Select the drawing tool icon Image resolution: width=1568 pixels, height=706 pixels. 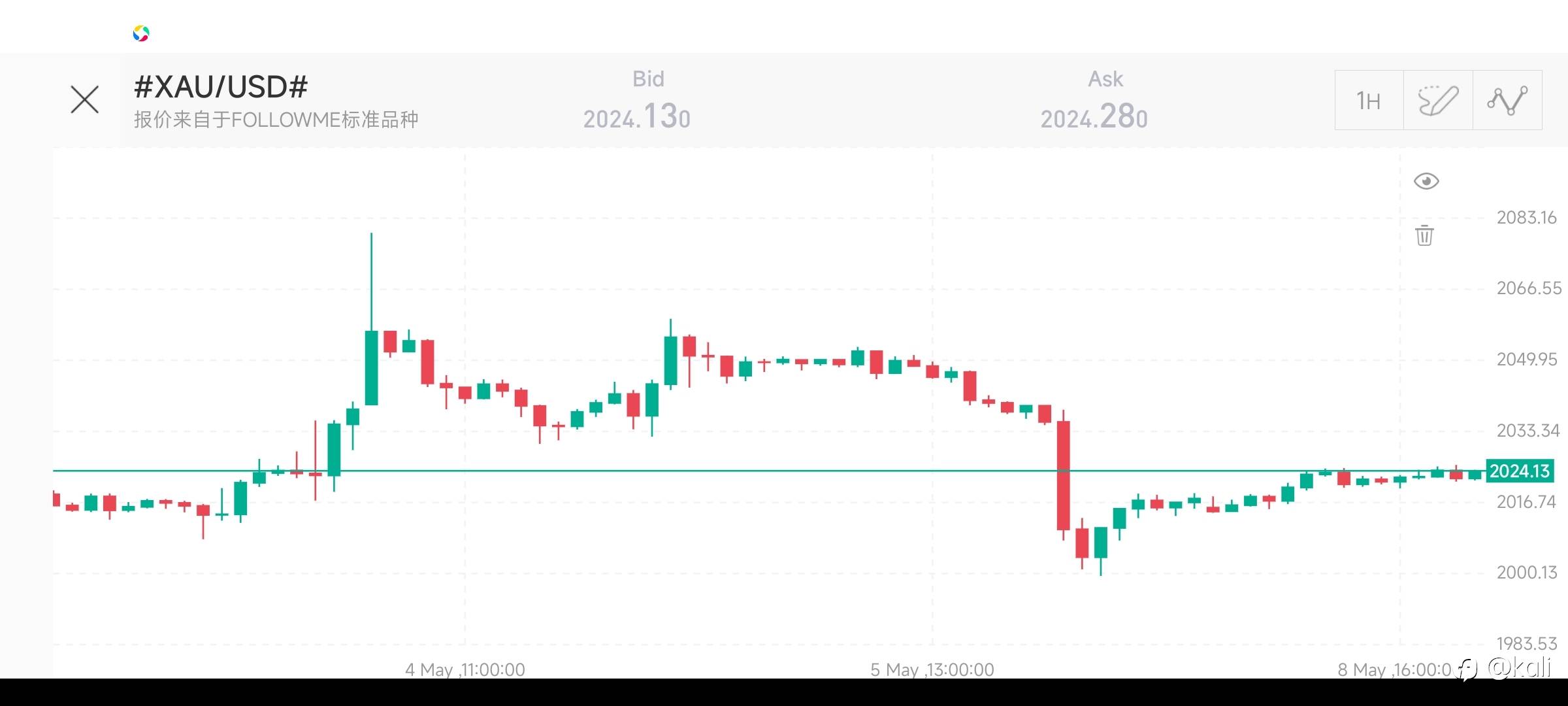[1438, 100]
